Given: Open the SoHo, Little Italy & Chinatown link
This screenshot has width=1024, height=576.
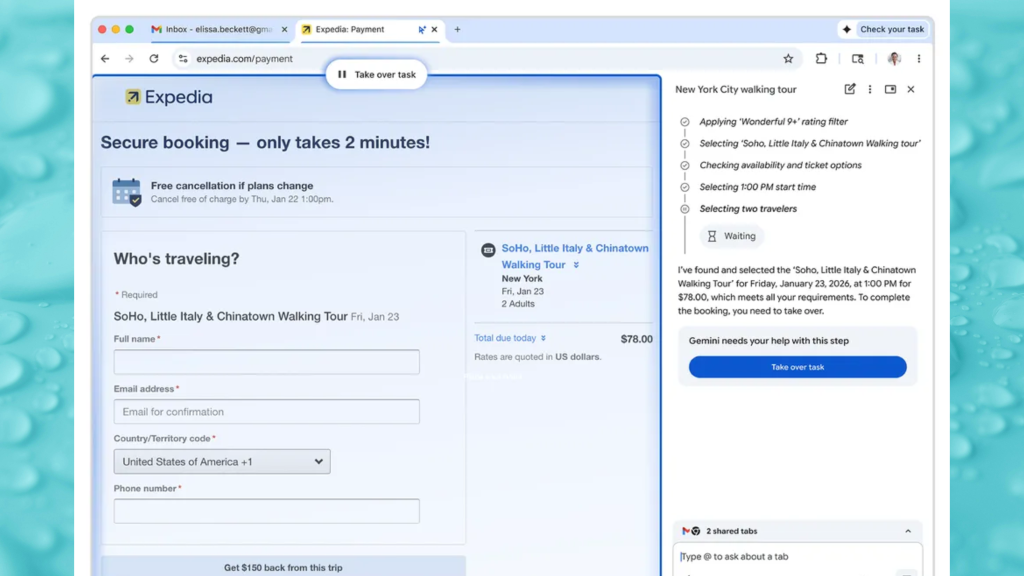Looking at the screenshot, I should point(575,256).
